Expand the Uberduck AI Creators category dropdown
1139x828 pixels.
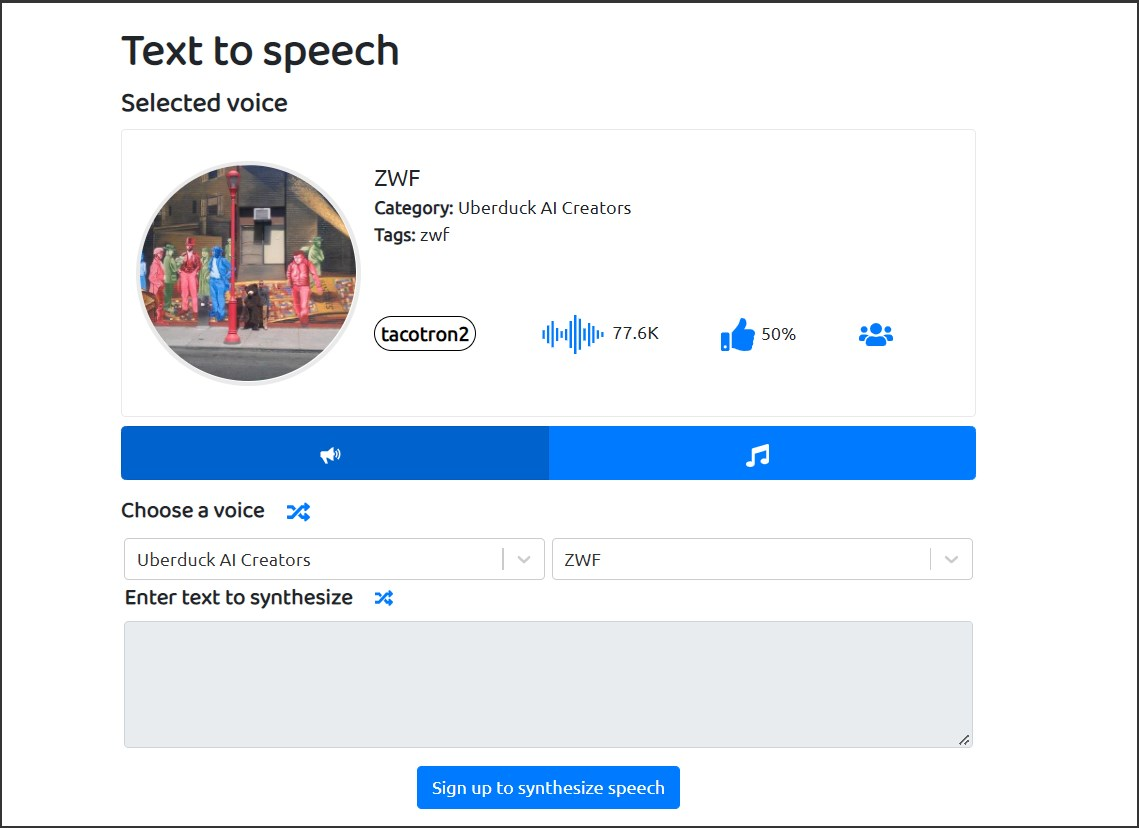coord(524,560)
